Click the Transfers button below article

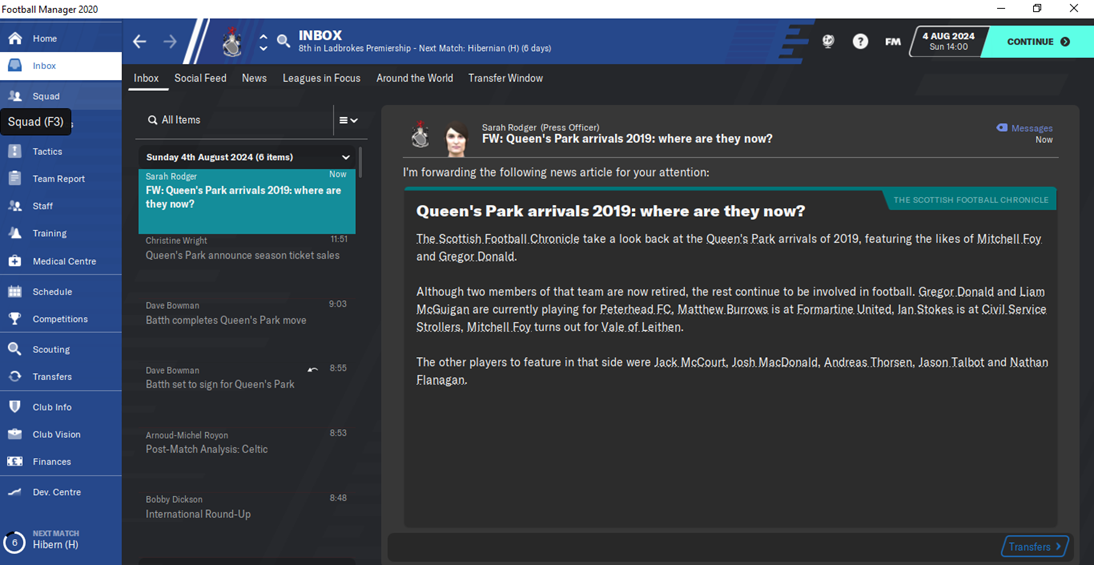pos(1035,547)
